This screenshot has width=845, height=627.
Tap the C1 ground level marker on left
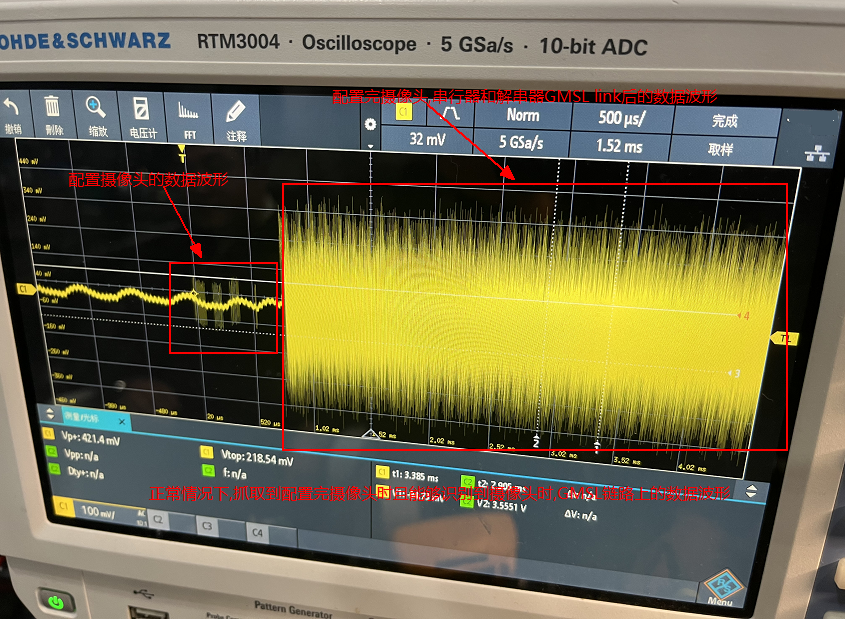[26, 290]
